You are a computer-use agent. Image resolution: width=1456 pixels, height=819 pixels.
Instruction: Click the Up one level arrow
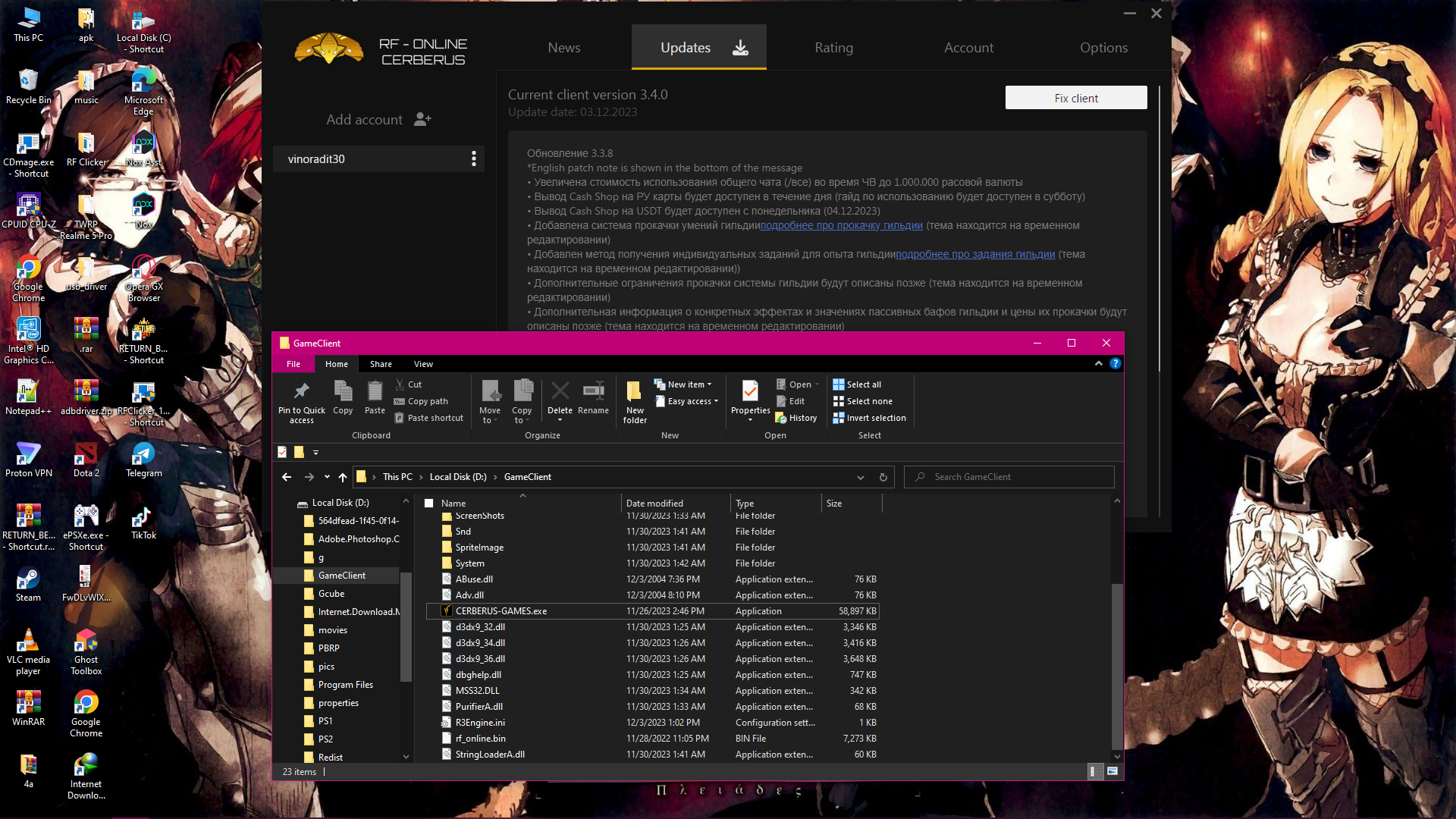343,477
